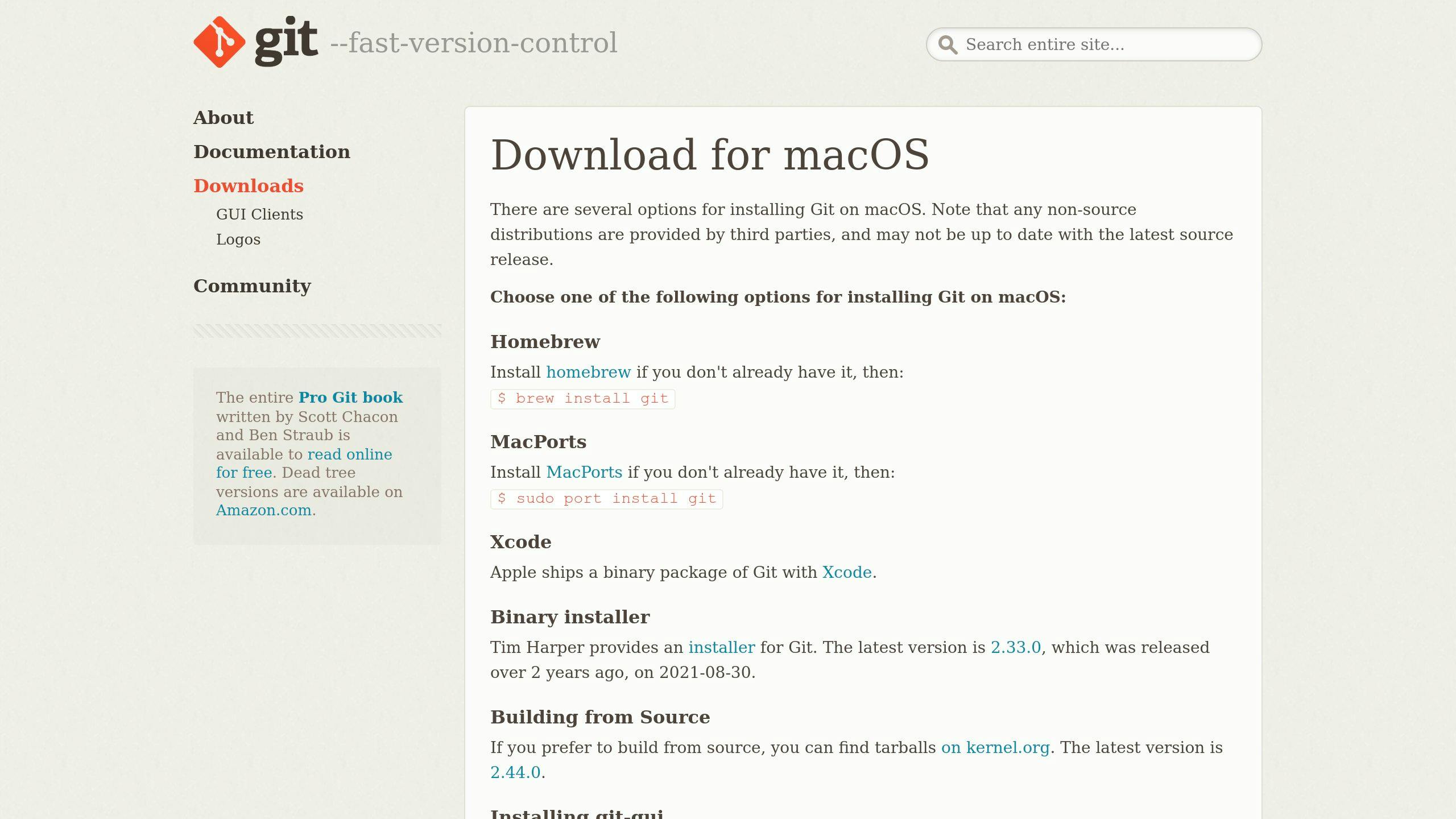Open the Pro Git book link
Image resolution: width=1456 pixels, height=819 pixels.
[350, 398]
